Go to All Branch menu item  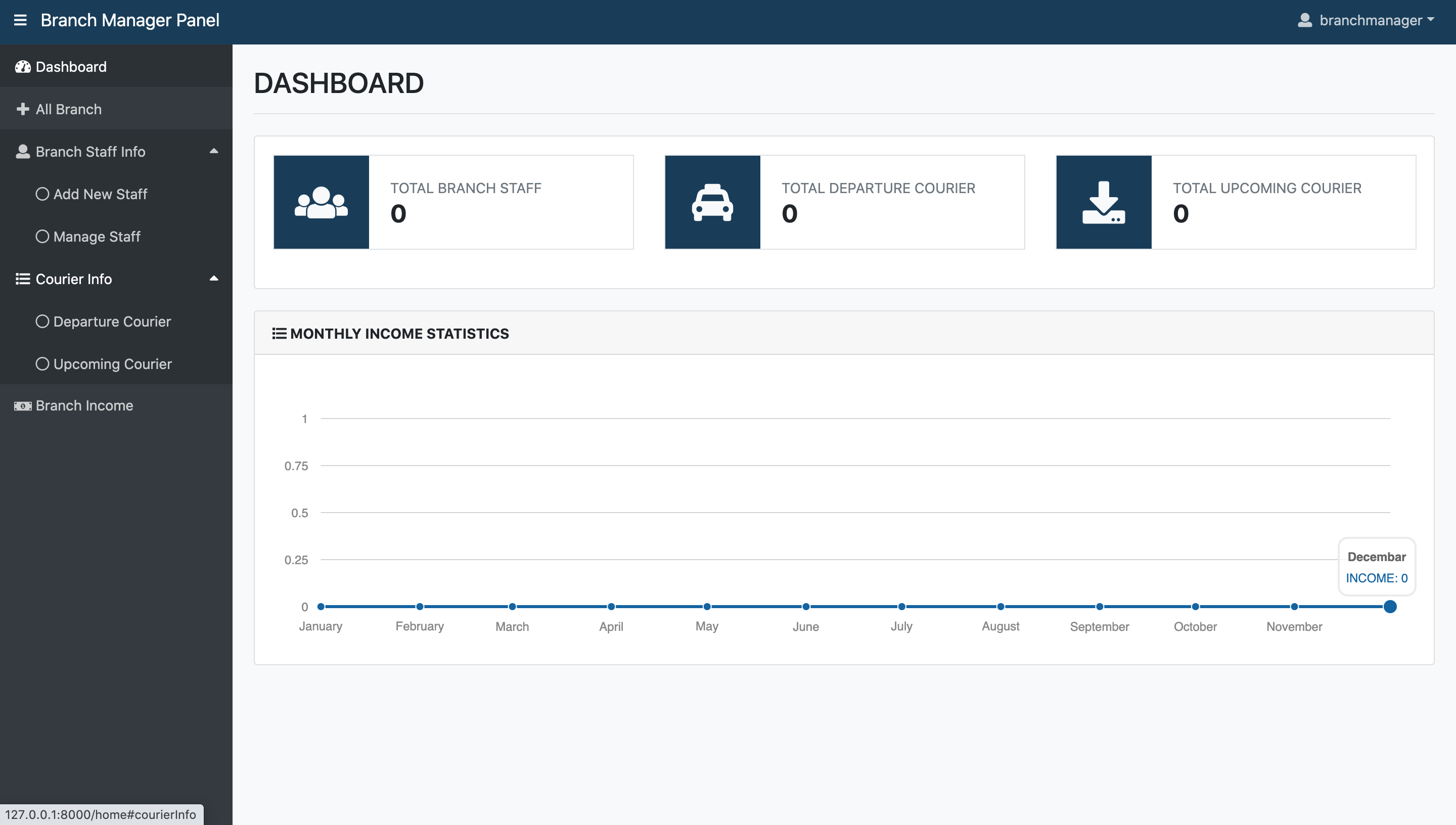point(69,109)
